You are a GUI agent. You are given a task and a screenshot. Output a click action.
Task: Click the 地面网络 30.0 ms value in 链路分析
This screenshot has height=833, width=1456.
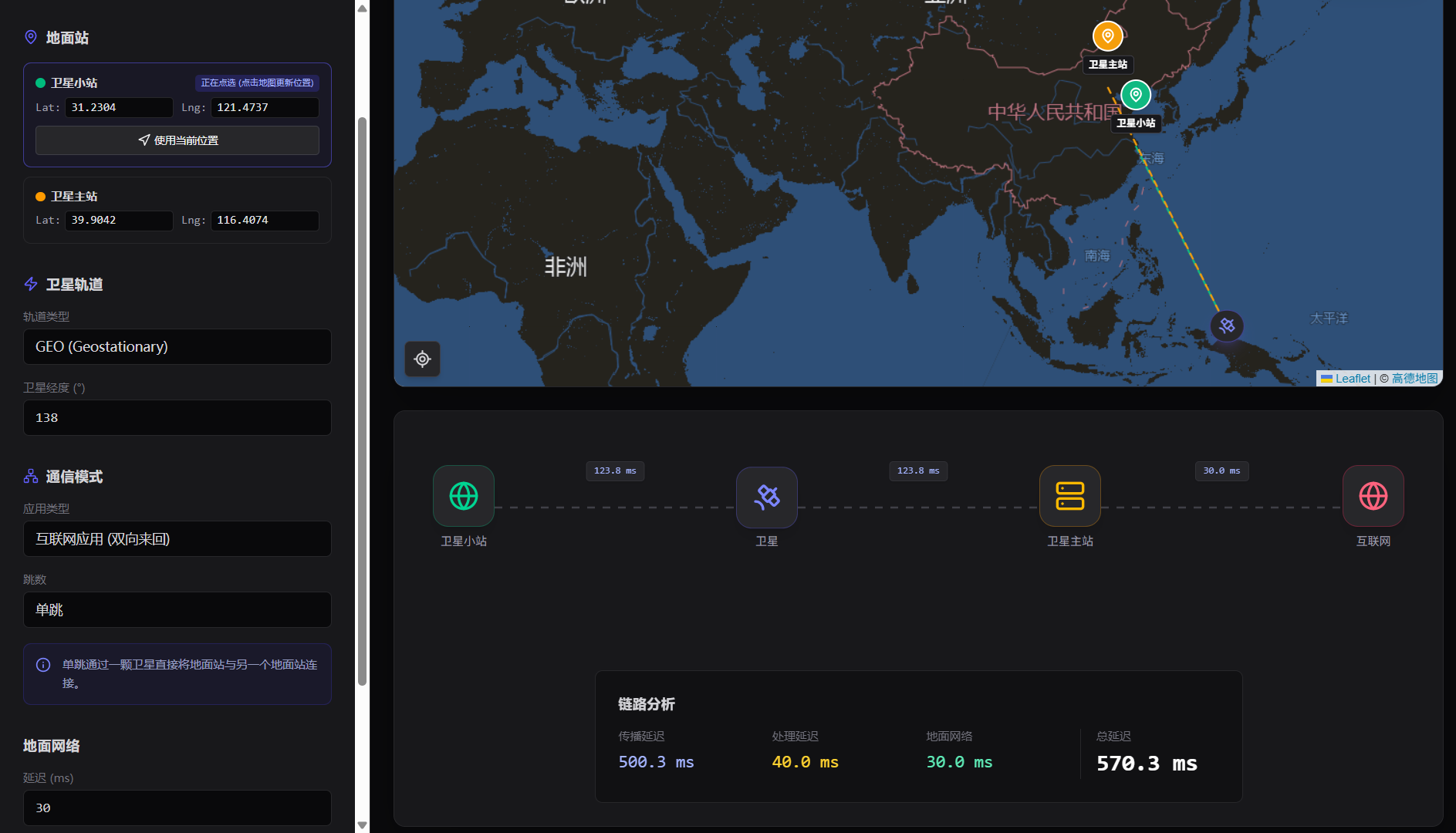tap(959, 762)
